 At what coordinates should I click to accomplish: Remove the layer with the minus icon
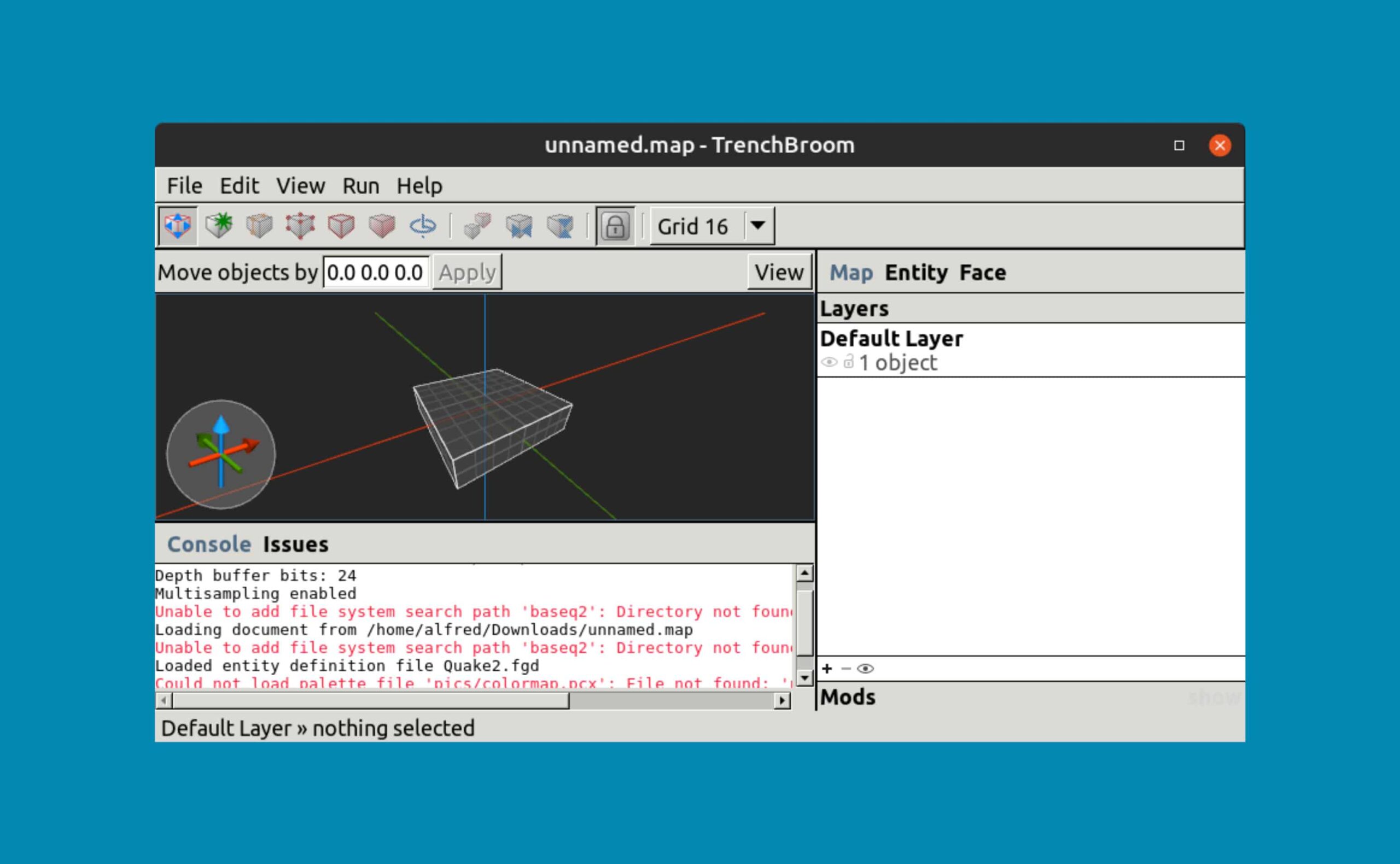tap(846, 669)
